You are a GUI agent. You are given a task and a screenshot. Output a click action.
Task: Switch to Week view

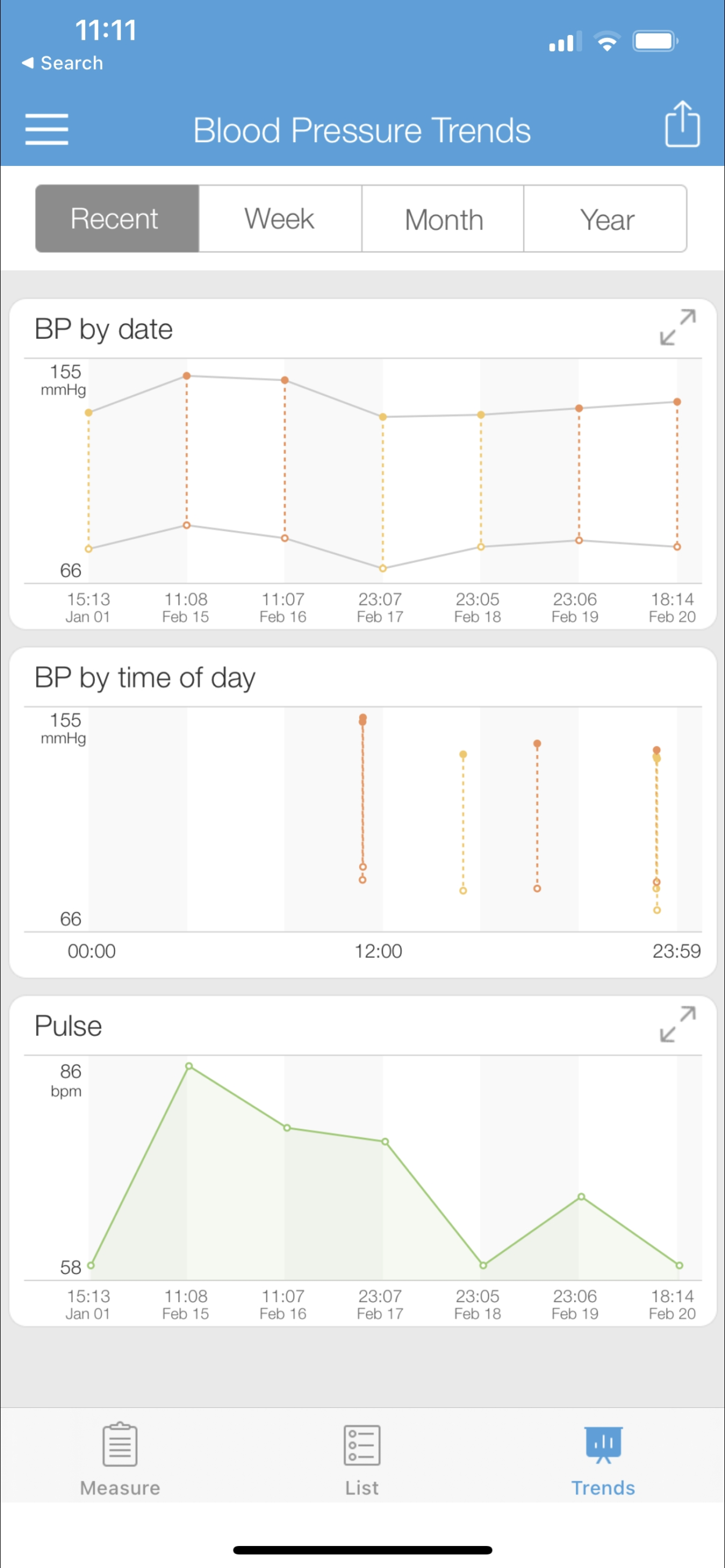click(280, 219)
